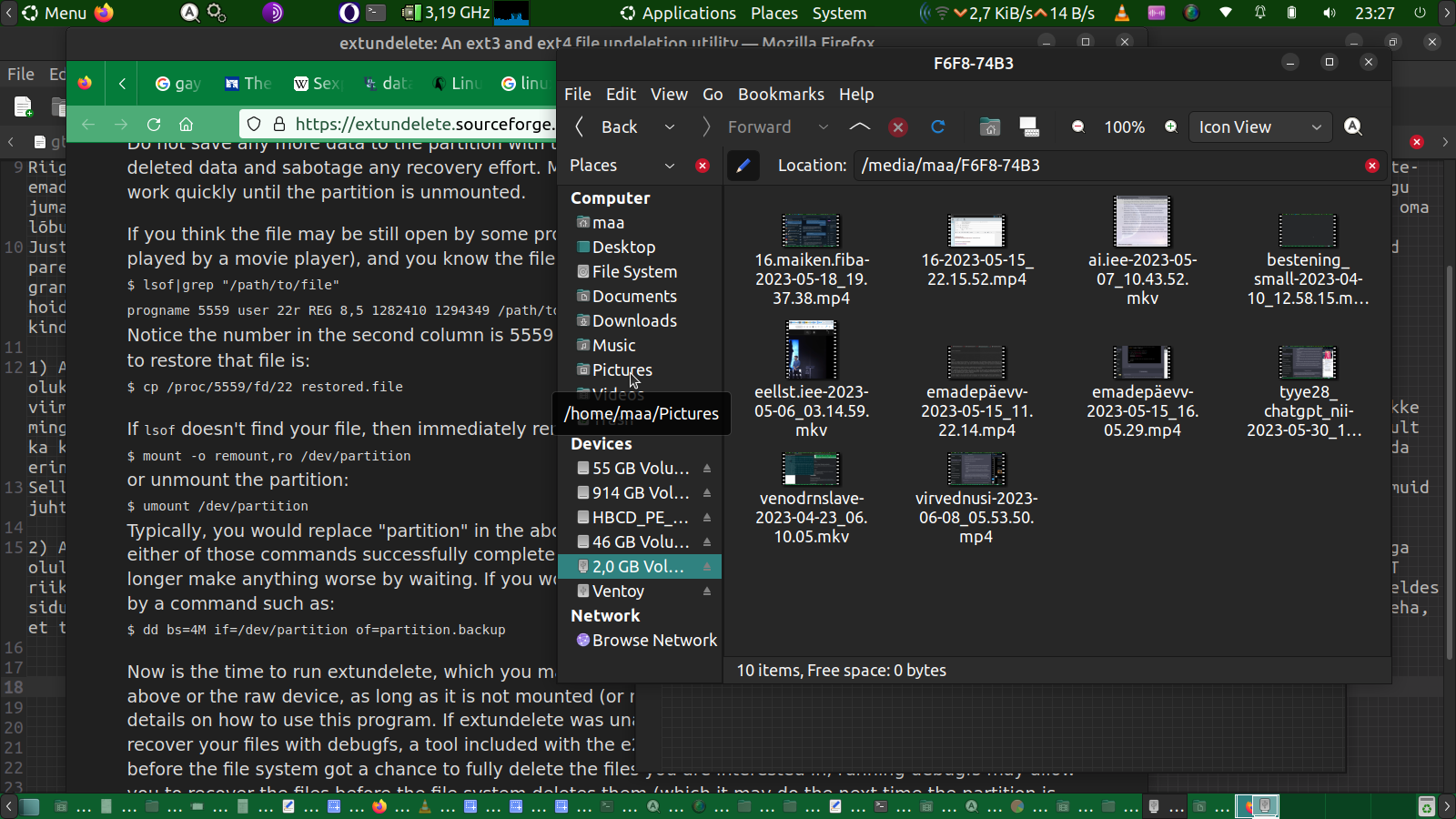Expand the Back history dropdown arrow
The width and height of the screenshot is (1456, 819).
(670, 127)
